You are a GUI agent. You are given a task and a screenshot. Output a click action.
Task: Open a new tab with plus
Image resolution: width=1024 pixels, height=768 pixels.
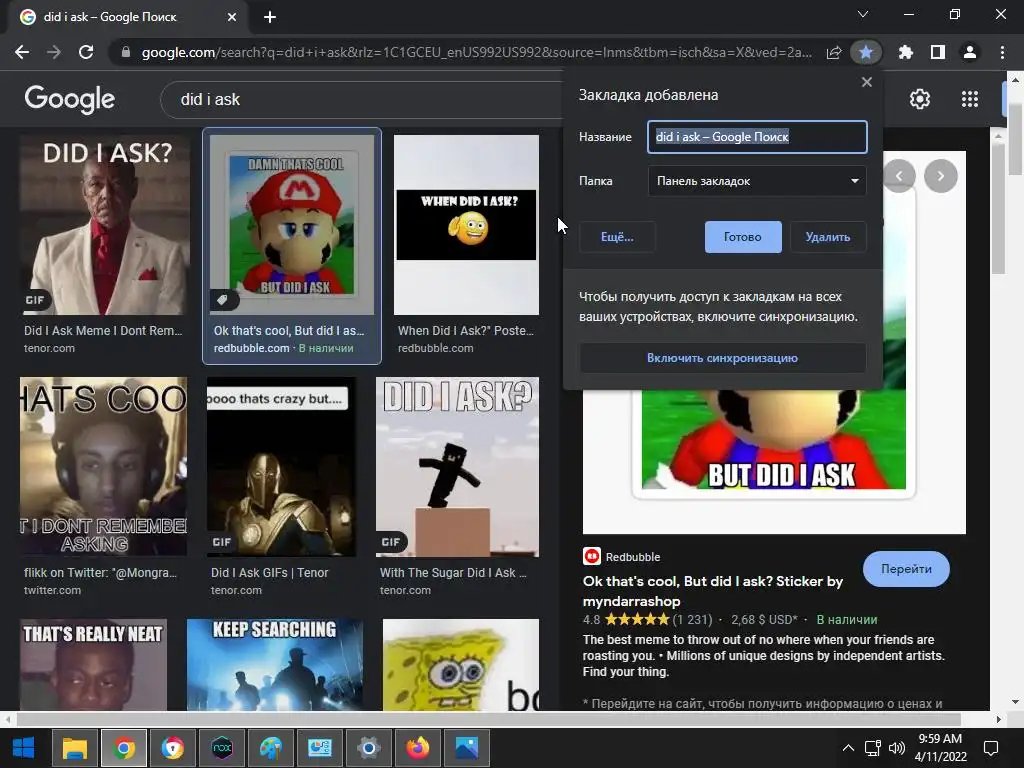coord(270,17)
